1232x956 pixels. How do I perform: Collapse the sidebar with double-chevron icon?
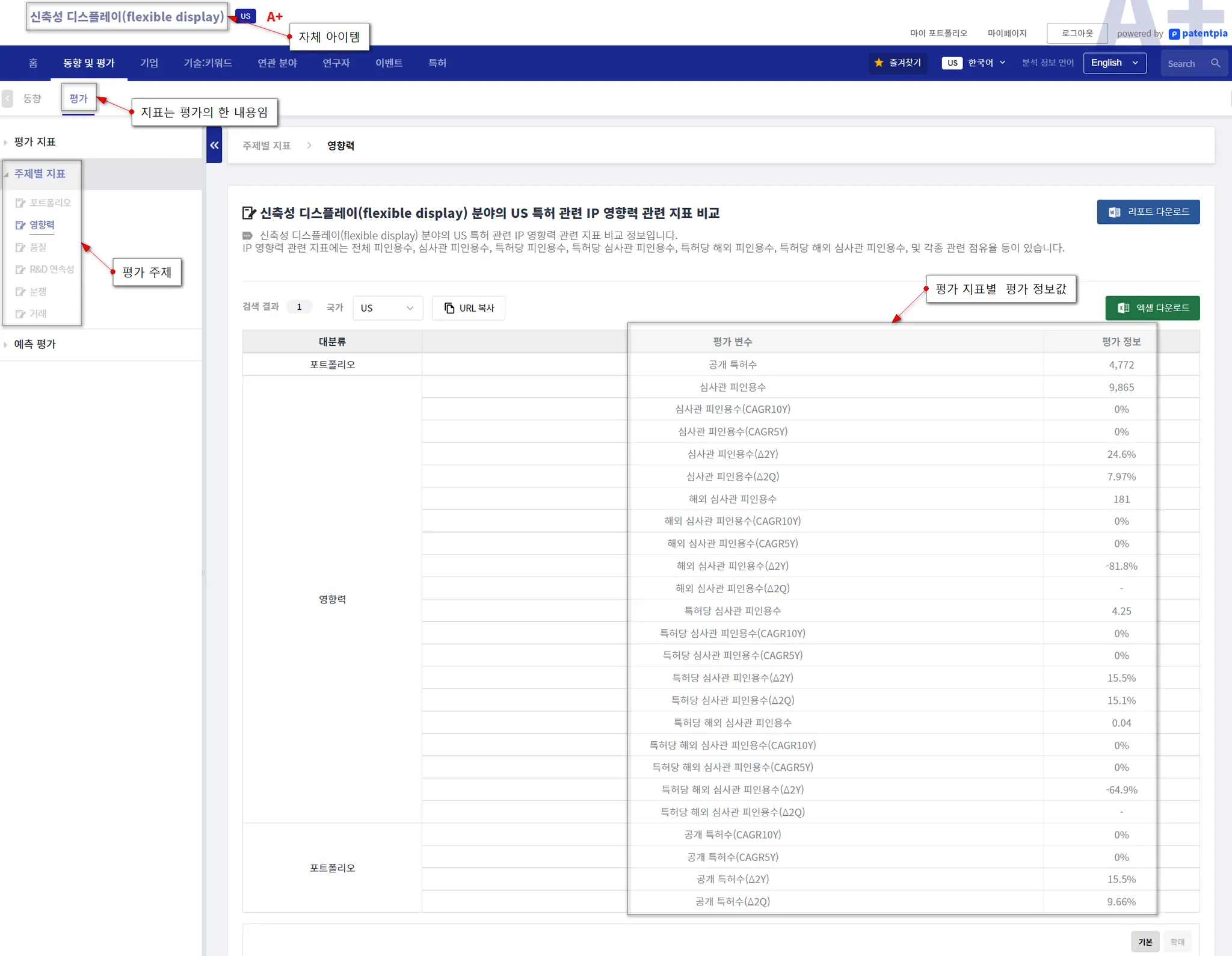214,146
